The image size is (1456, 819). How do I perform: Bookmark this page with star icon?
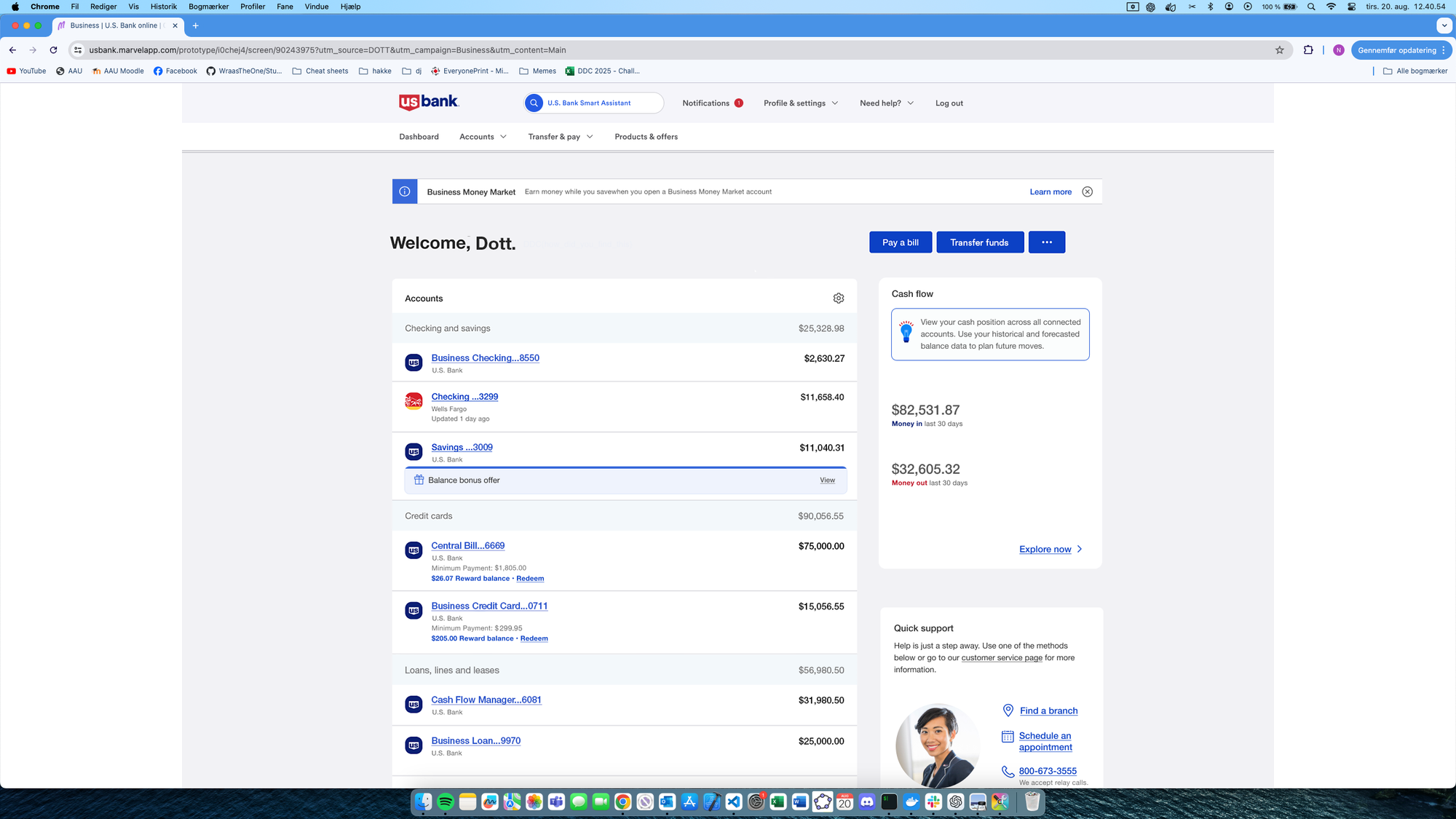pyautogui.click(x=1279, y=50)
